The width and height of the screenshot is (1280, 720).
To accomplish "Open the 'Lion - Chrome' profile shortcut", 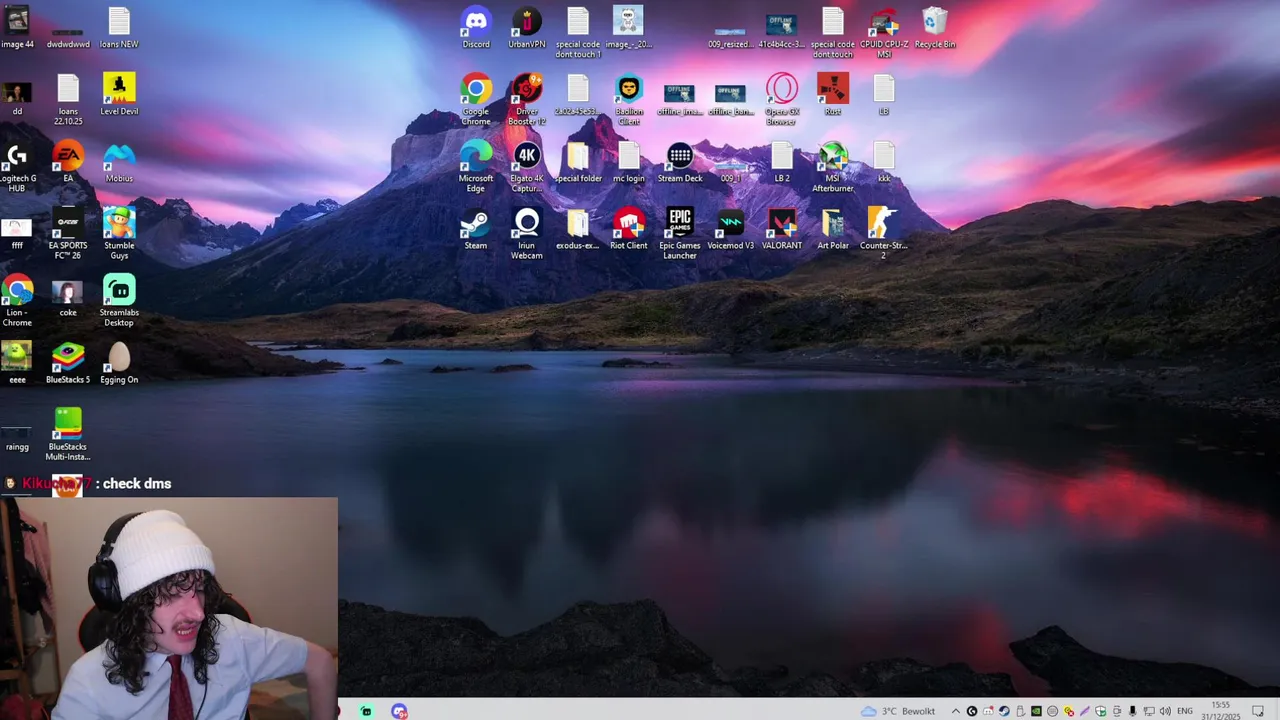I will (x=17, y=300).
